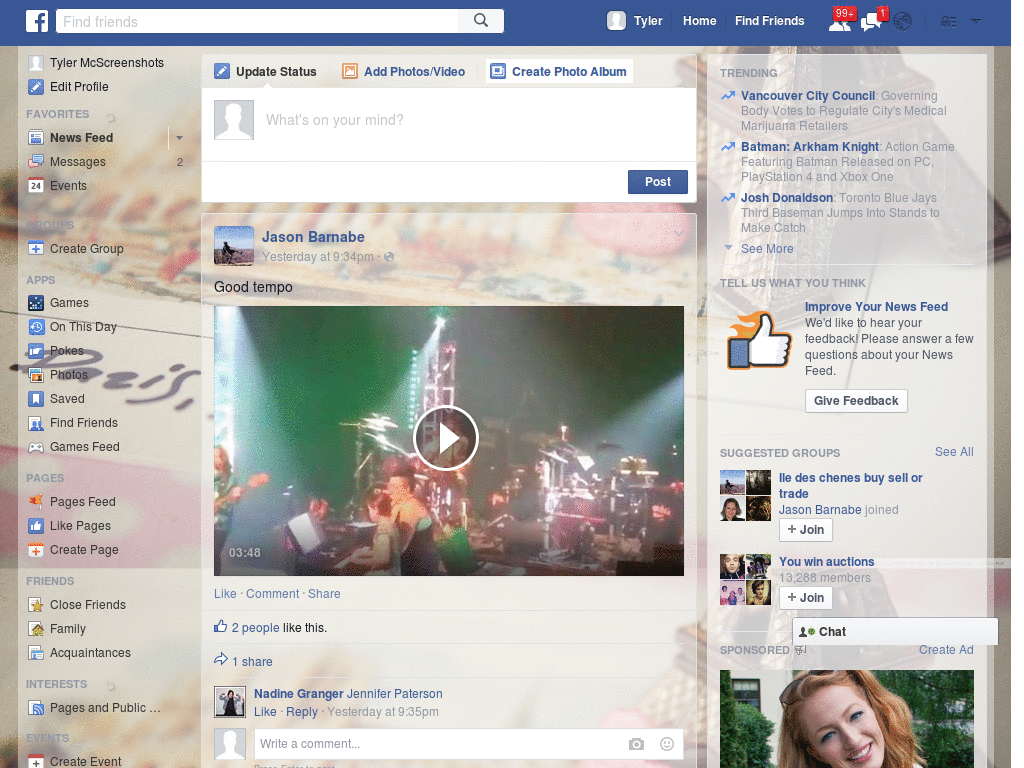Reply to Nadine Granger's comment
The width and height of the screenshot is (1024, 768).
(x=302, y=712)
